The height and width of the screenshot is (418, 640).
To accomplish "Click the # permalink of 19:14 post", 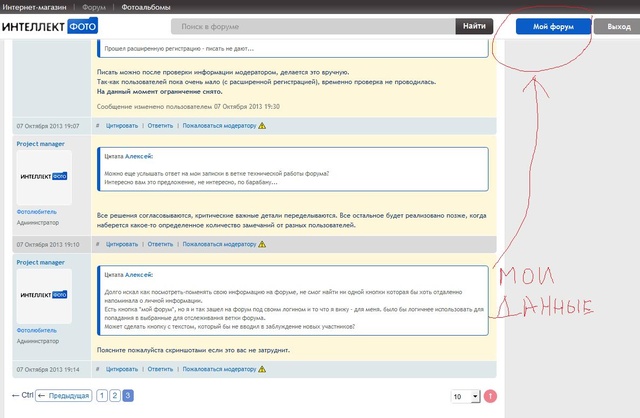I will (x=98, y=369).
